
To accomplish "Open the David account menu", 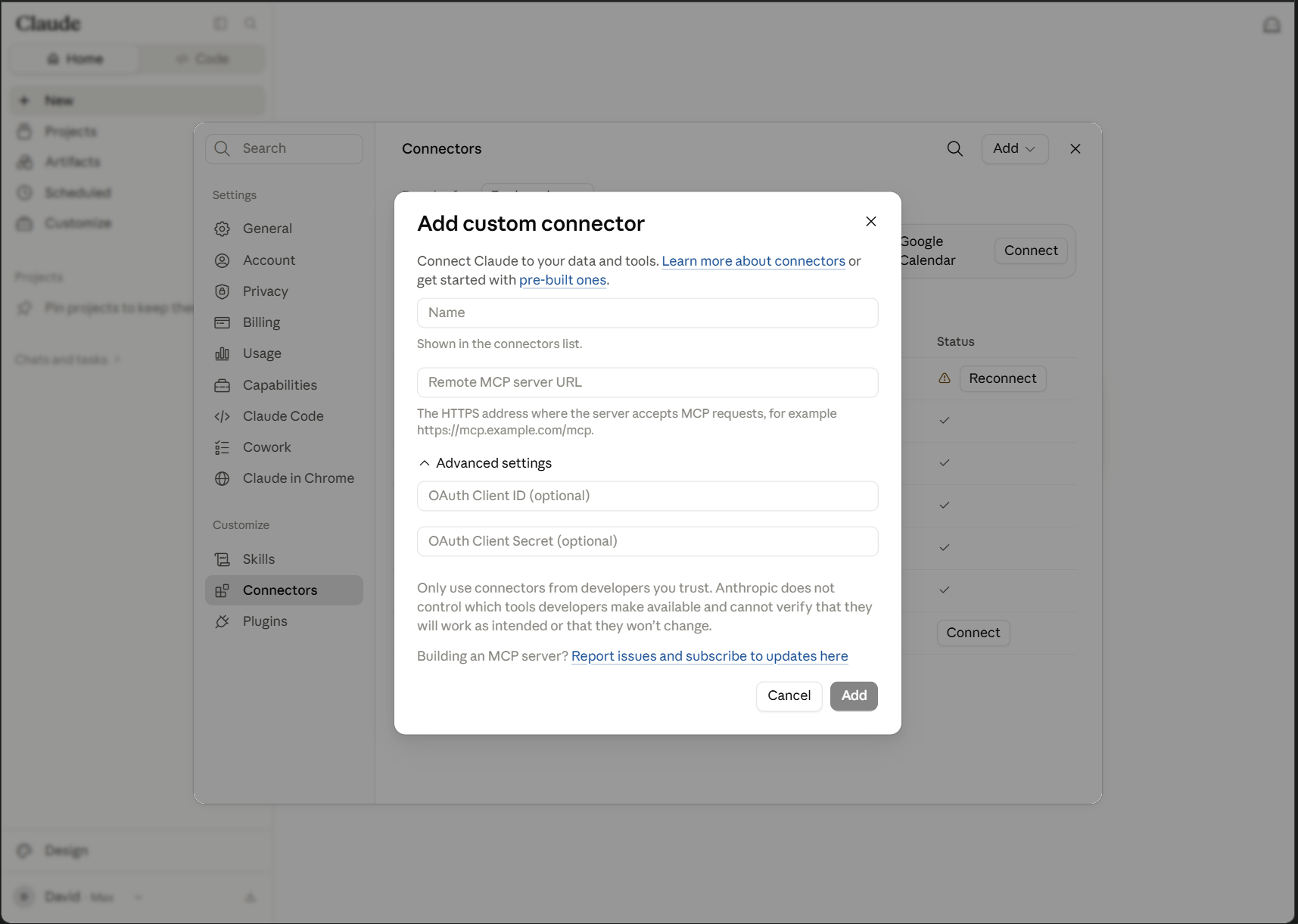I will click(79, 897).
